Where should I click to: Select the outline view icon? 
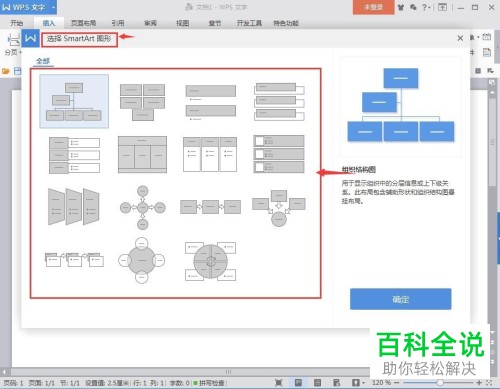tap(317, 383)
